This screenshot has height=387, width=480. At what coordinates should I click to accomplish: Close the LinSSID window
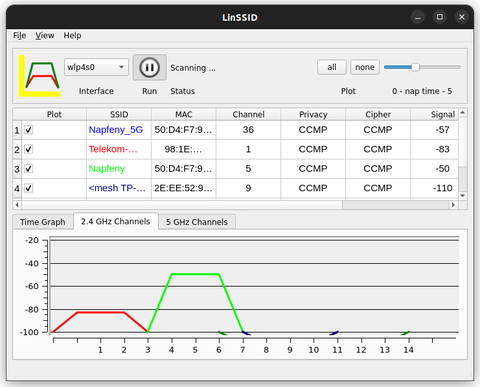(462, 17)
